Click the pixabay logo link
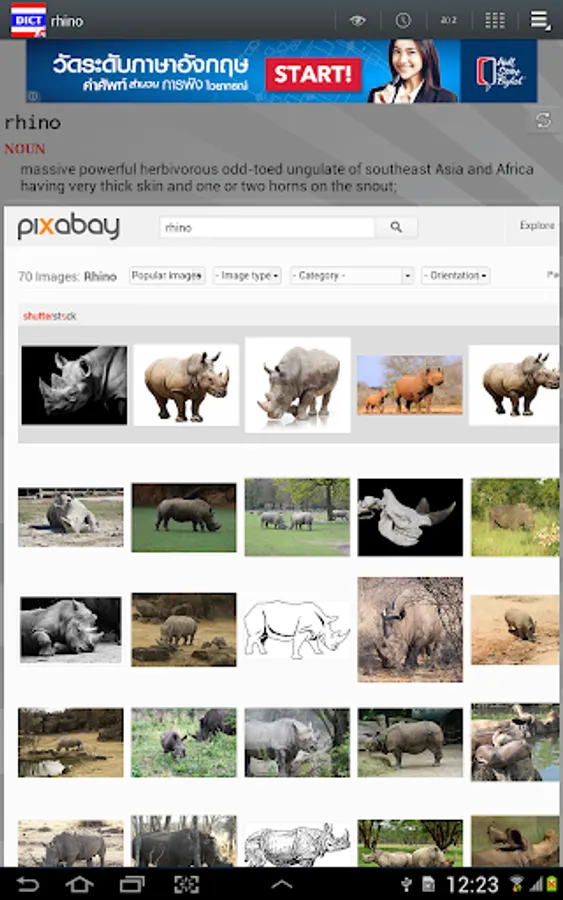 point(68,226)
